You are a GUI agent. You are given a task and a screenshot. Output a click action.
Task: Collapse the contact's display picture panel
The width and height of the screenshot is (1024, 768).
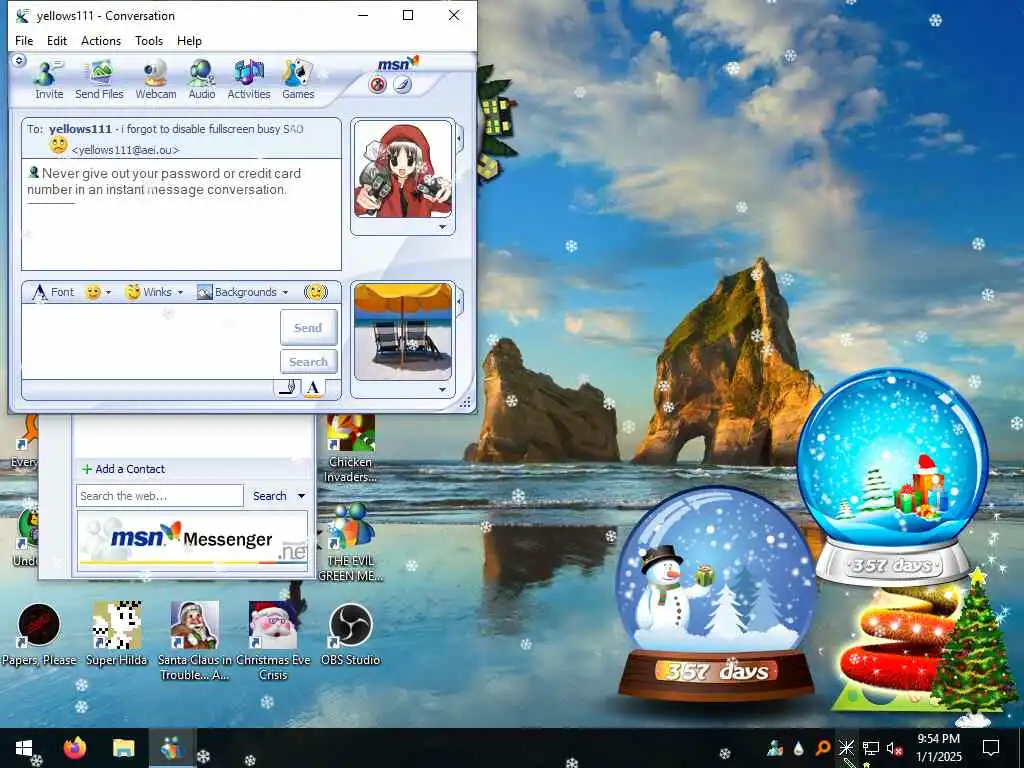coord(460,139)
